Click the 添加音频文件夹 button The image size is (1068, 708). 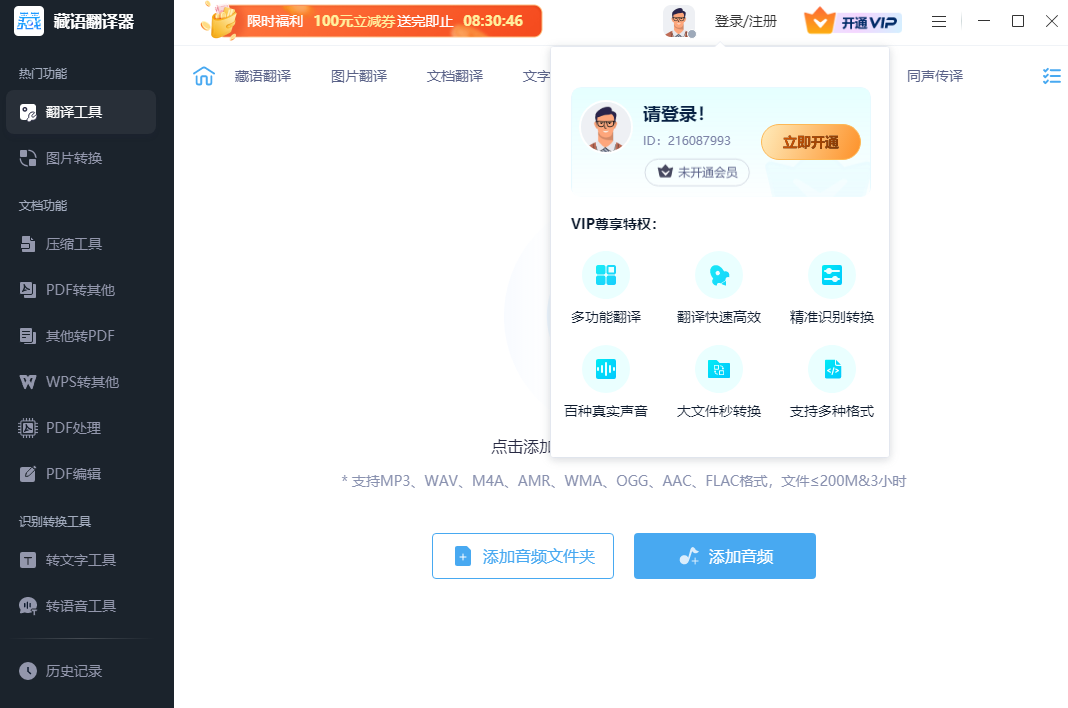523,556
